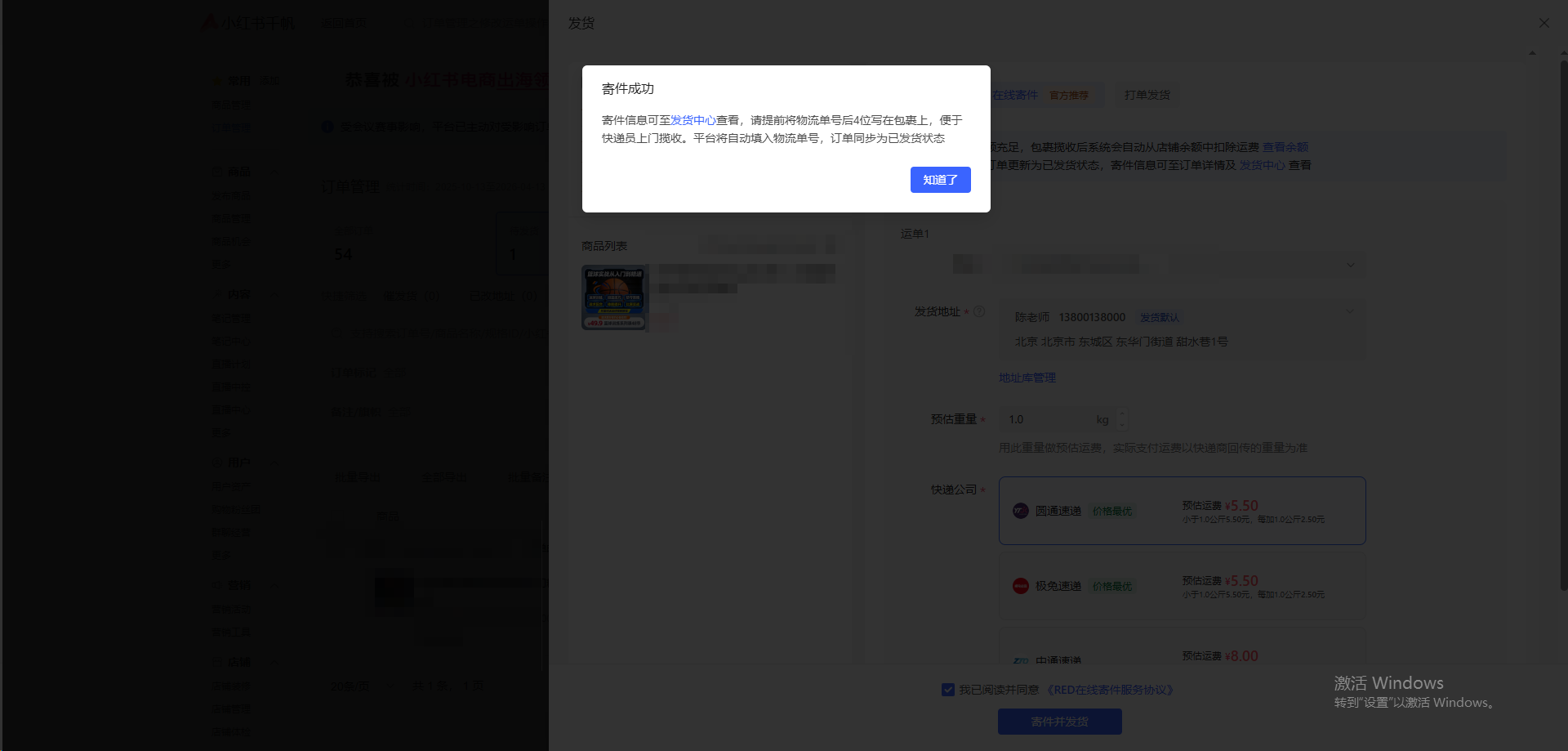Decrease weight with the stepper down arrow
This screenshot has height=751, width=1568.
click(x=1122, y=425)
